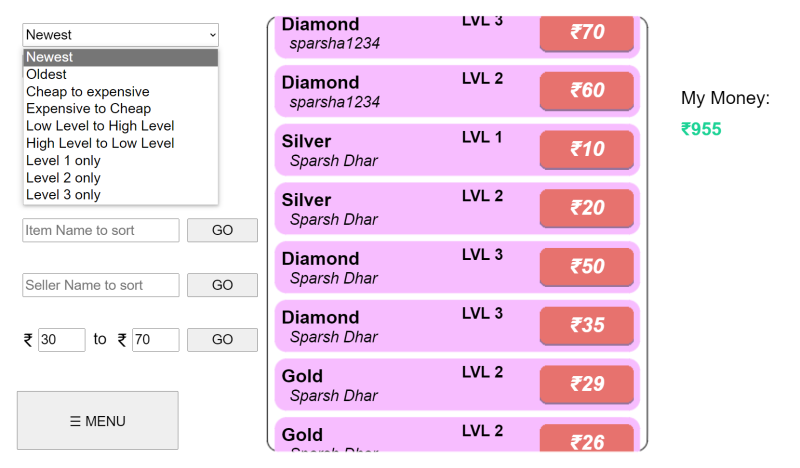The width and height of the screenshot is (800, 468).
Task: Pick High Level to Low Level
Action: [120, 143]
